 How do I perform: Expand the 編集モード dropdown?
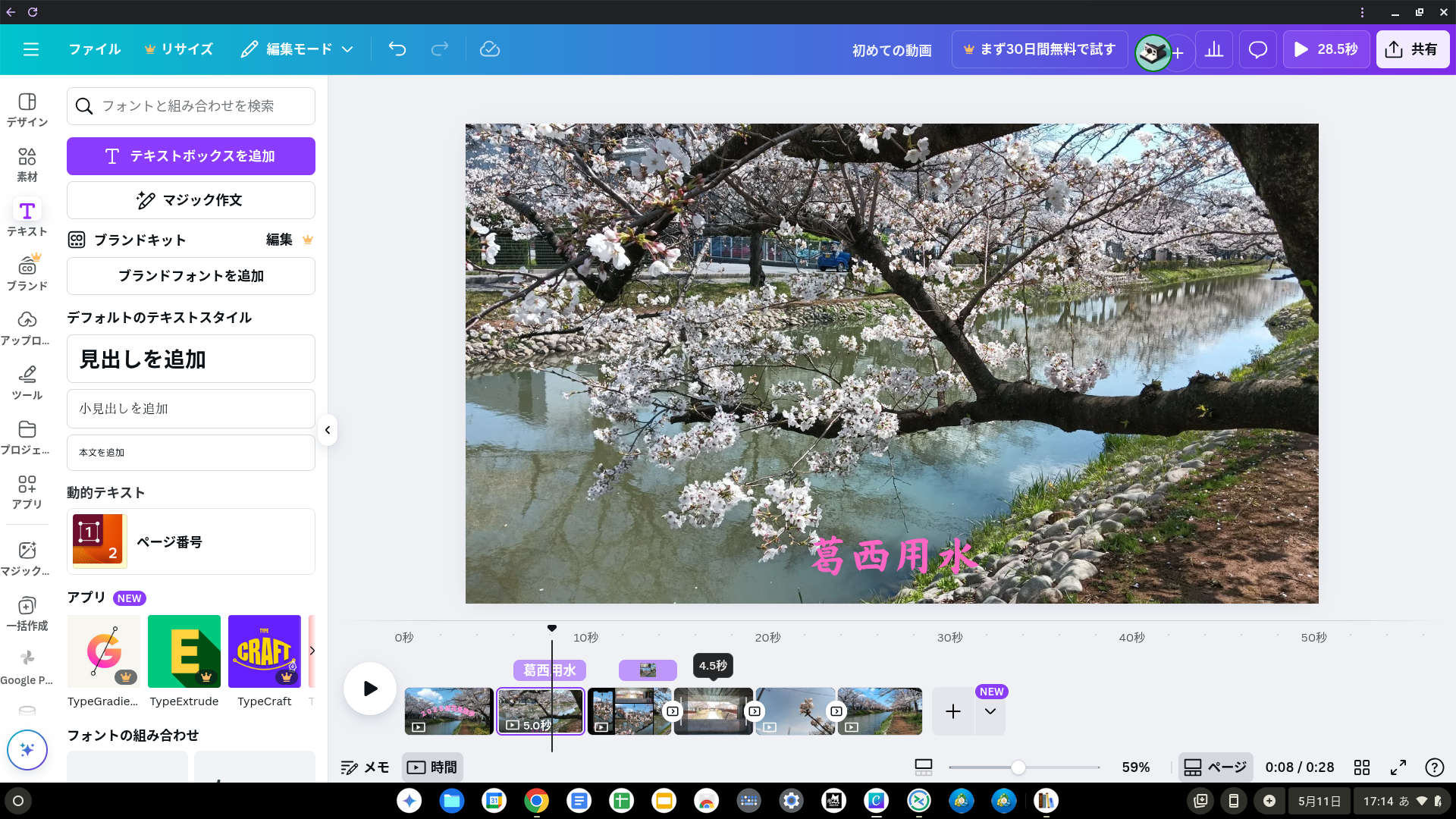(297, 49)
